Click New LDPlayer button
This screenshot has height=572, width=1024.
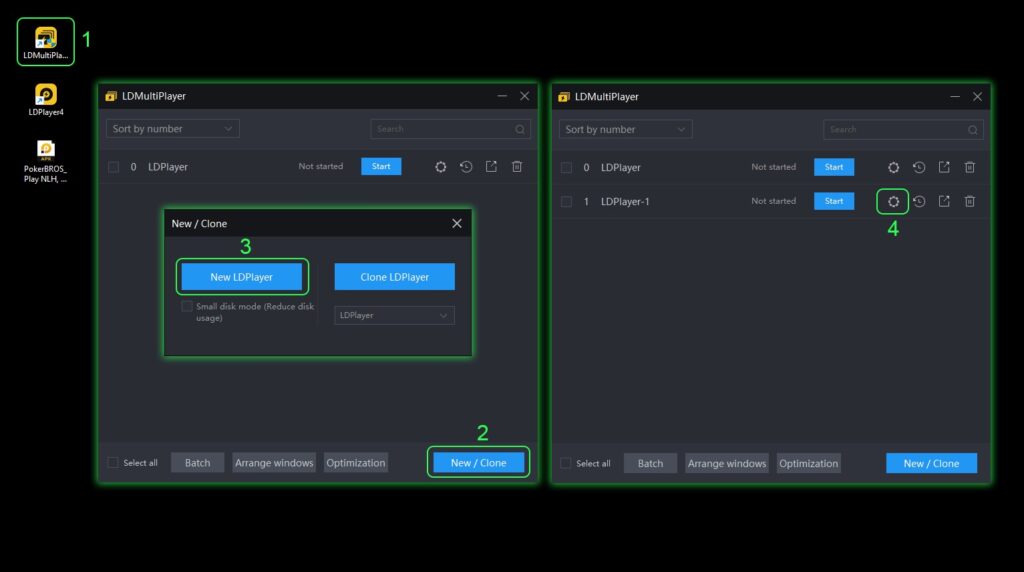(242, 277)
